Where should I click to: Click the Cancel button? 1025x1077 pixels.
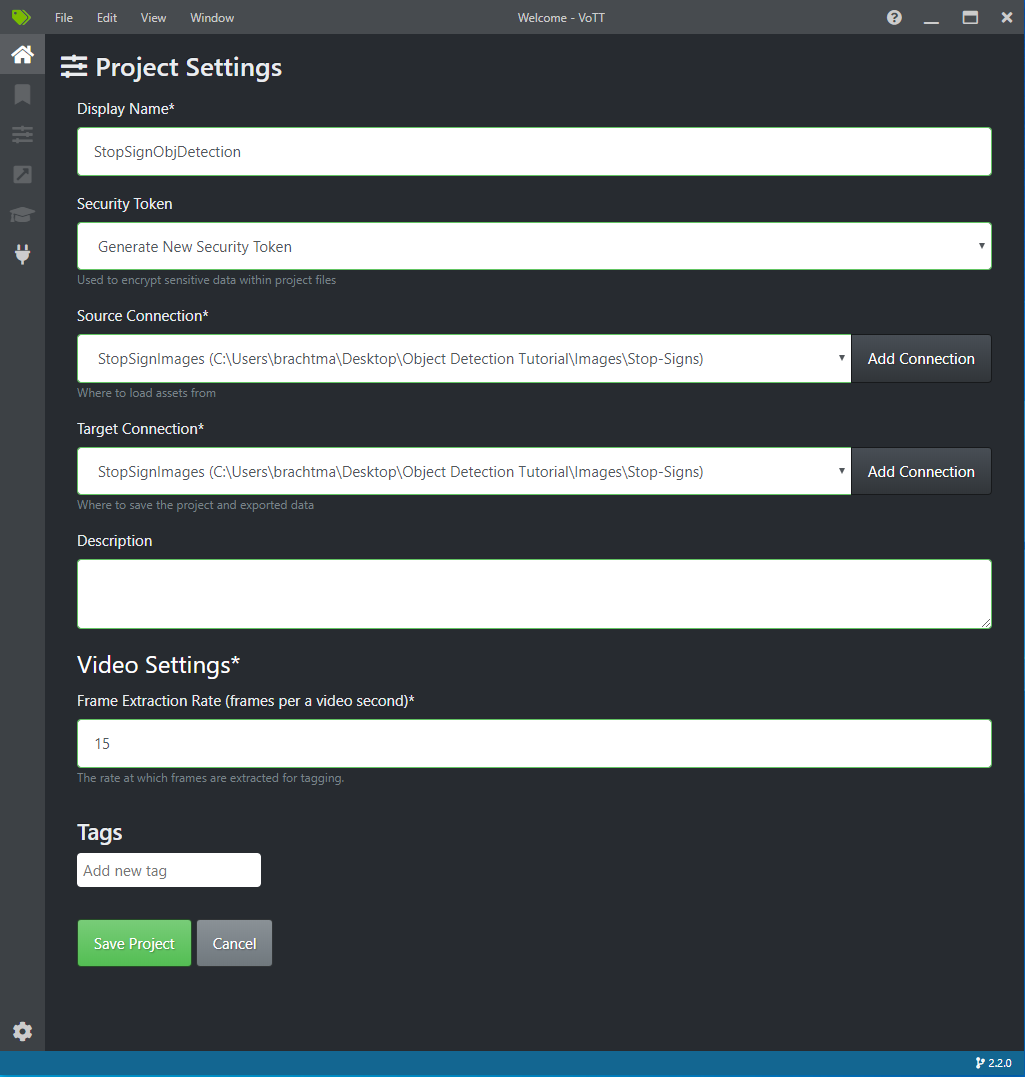pyautogui.click(x=234, y=942)
